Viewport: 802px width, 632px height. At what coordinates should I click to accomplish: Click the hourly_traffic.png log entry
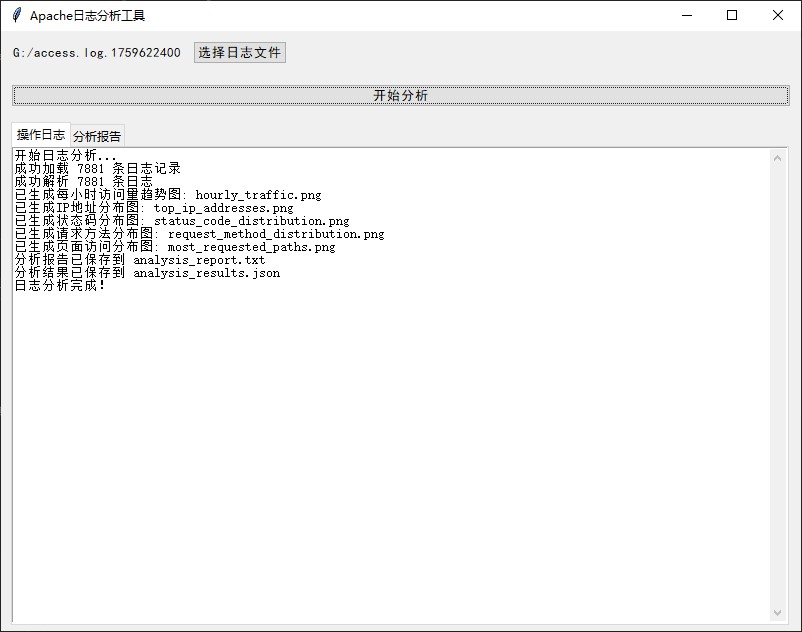click(x=258, y=195)
